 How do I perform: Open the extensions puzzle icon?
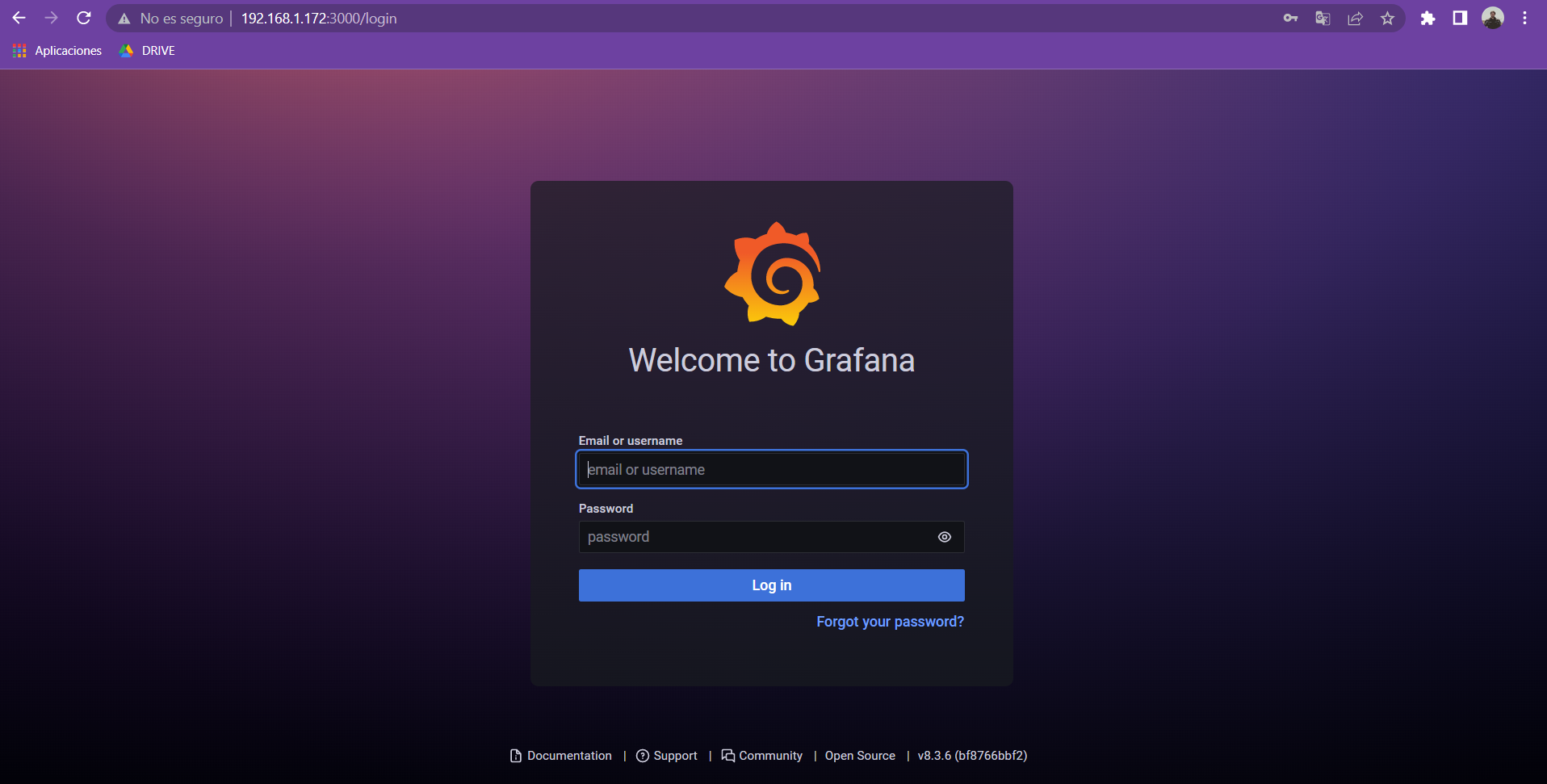(x=1428, y=18)
